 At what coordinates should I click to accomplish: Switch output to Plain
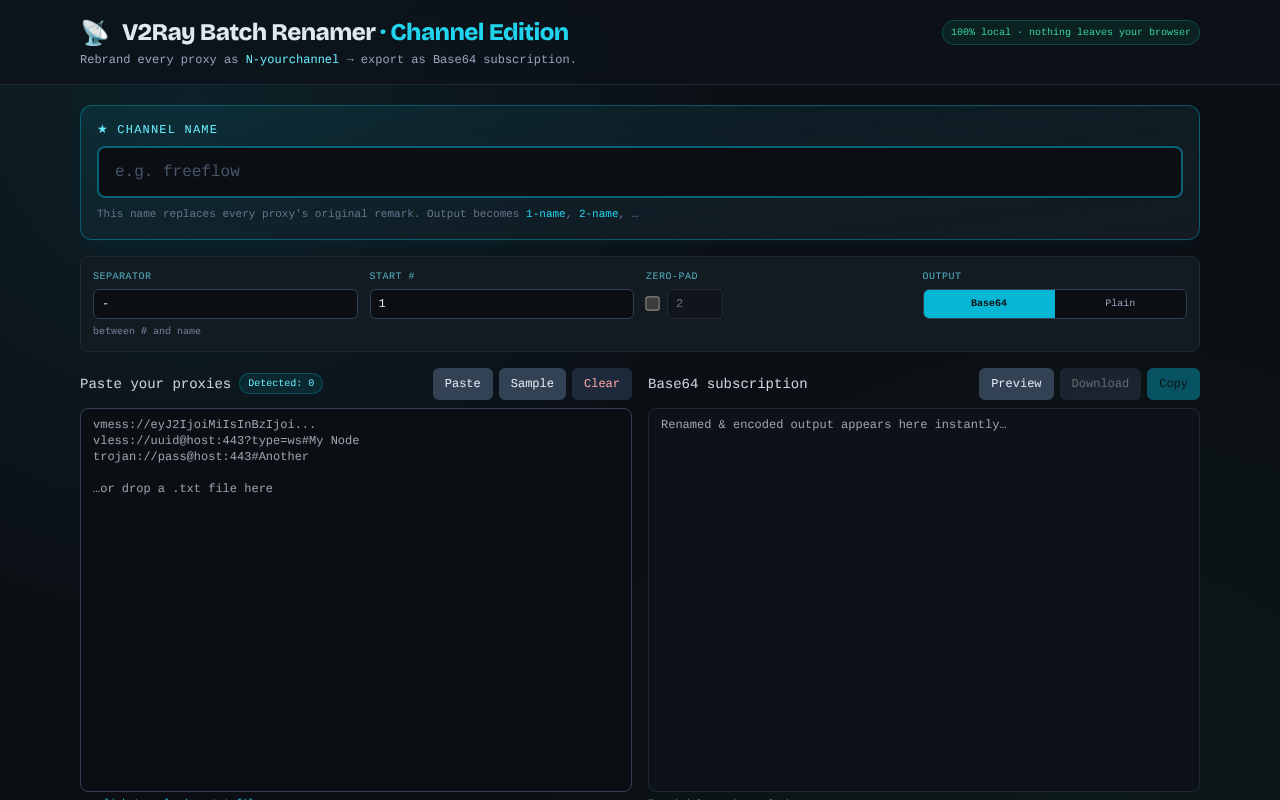tap(1120, 304)
